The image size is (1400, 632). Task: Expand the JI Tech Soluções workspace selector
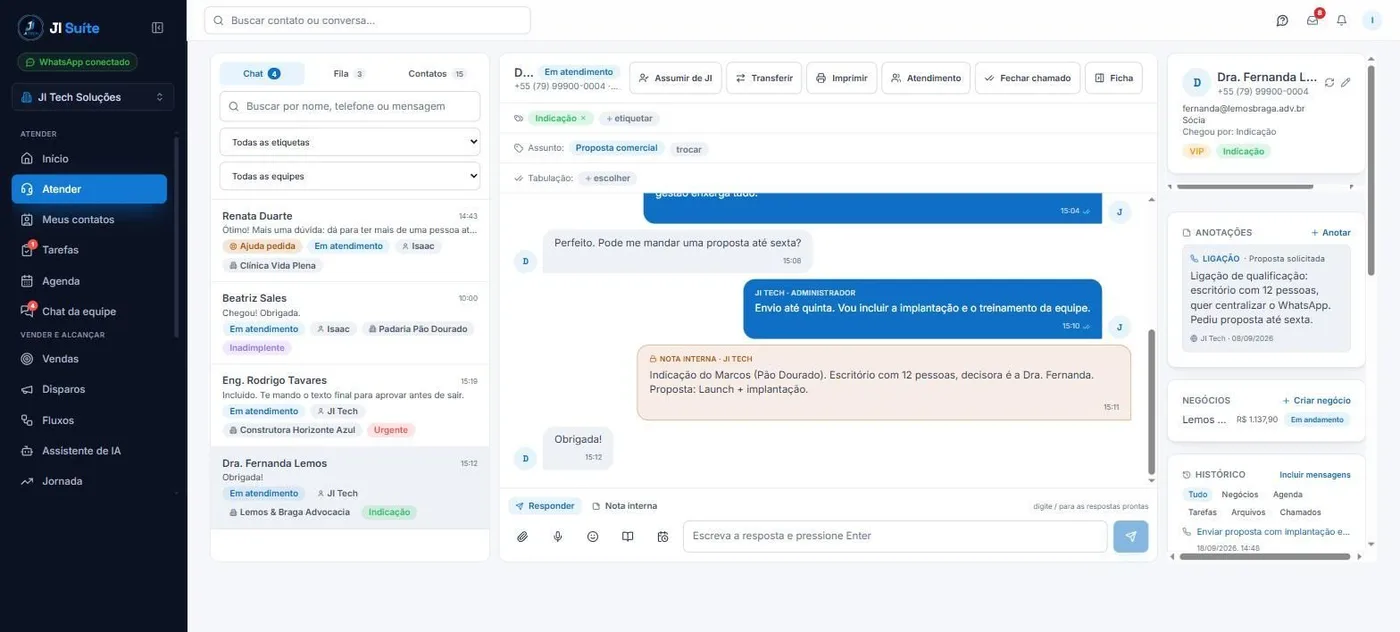[93, 97]
